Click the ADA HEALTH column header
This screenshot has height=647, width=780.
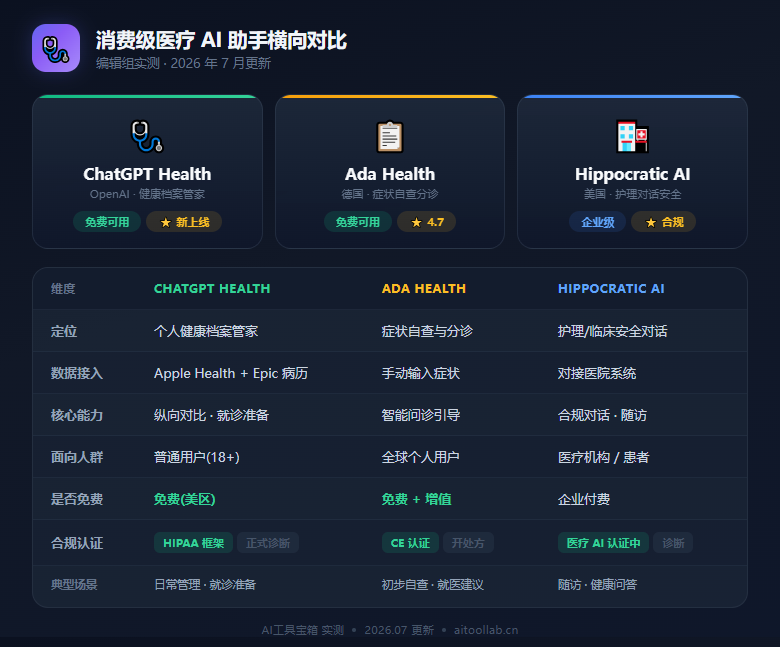[x=424, y=288]
